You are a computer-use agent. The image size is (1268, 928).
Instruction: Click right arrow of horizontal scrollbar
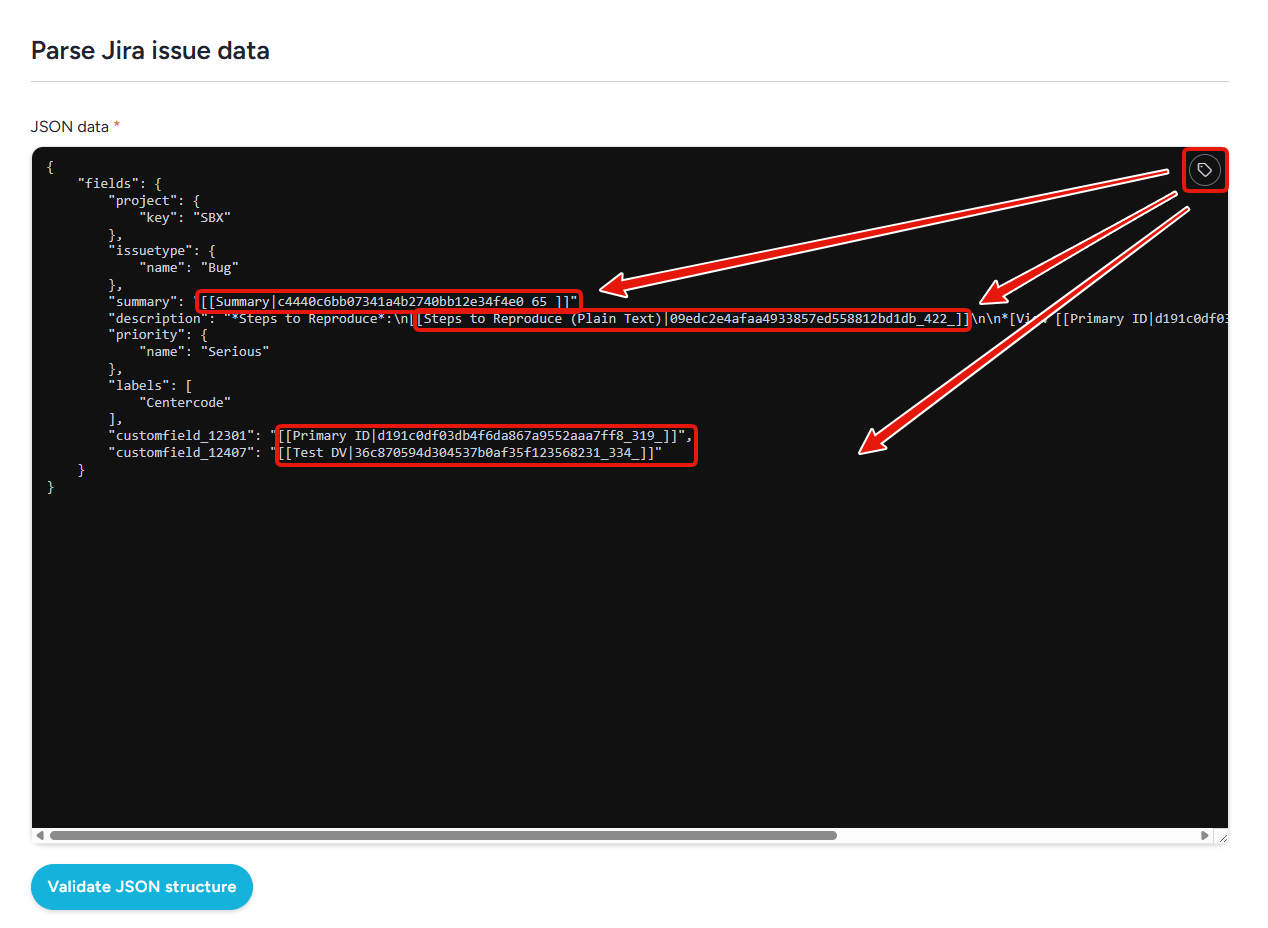(x=1205, y=835)
